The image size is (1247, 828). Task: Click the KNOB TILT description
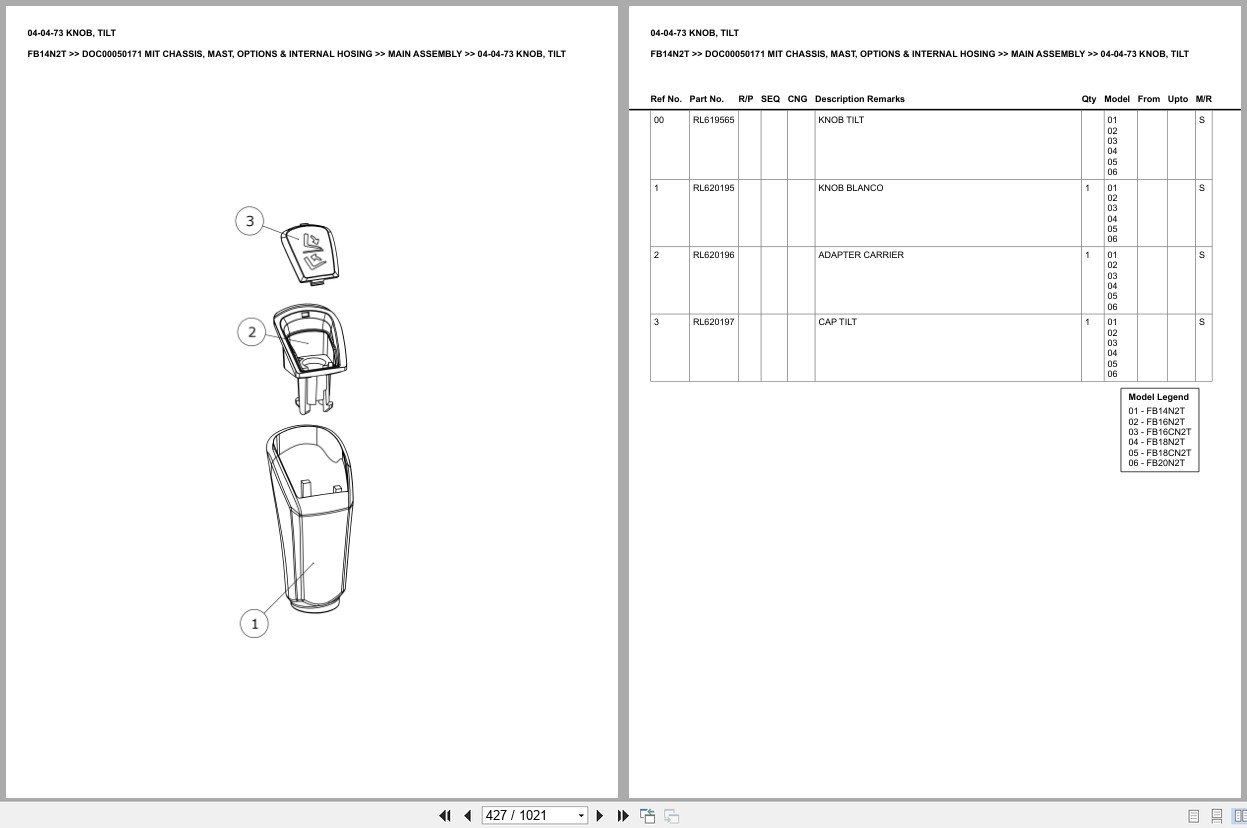pos(841,120)
